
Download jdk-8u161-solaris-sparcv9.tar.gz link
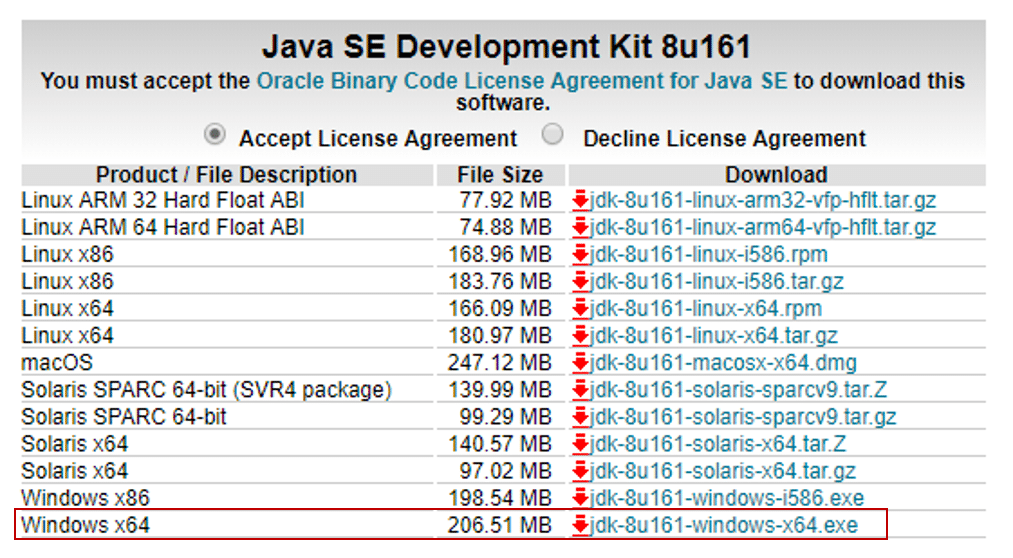pos(743,418)
